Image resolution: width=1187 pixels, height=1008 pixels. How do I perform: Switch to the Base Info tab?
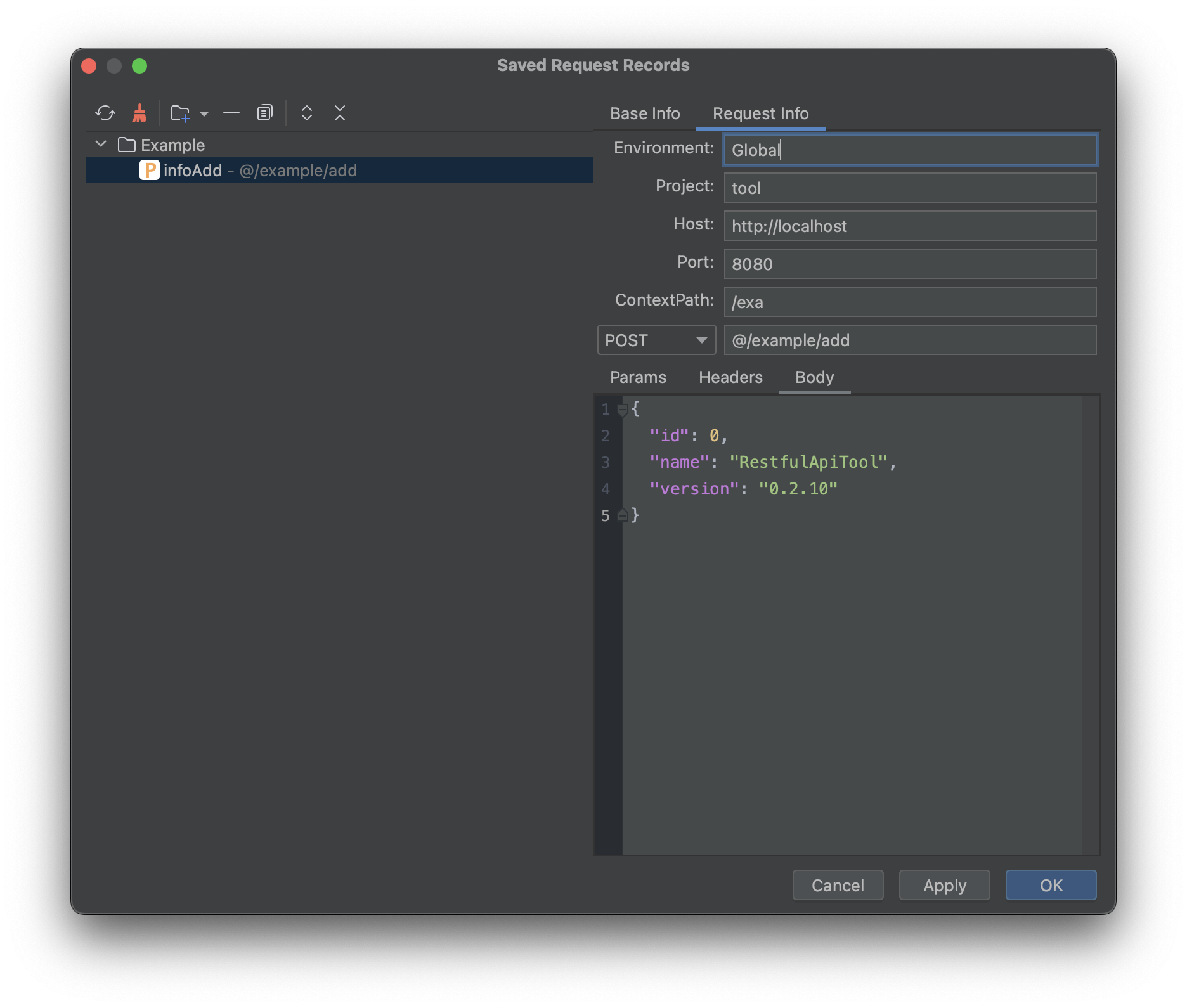(x=644, y=113)
